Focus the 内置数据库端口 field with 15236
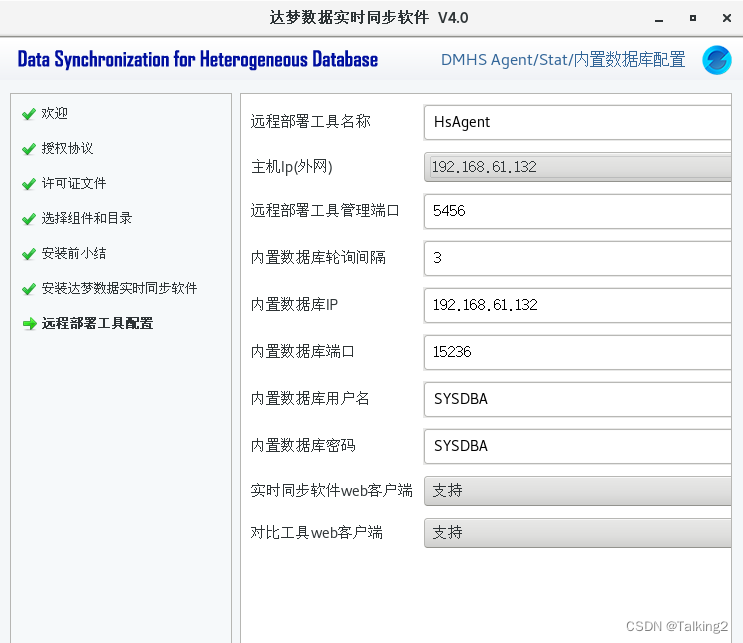Viewport: 743px width, 643px height. tap(578, 352)
